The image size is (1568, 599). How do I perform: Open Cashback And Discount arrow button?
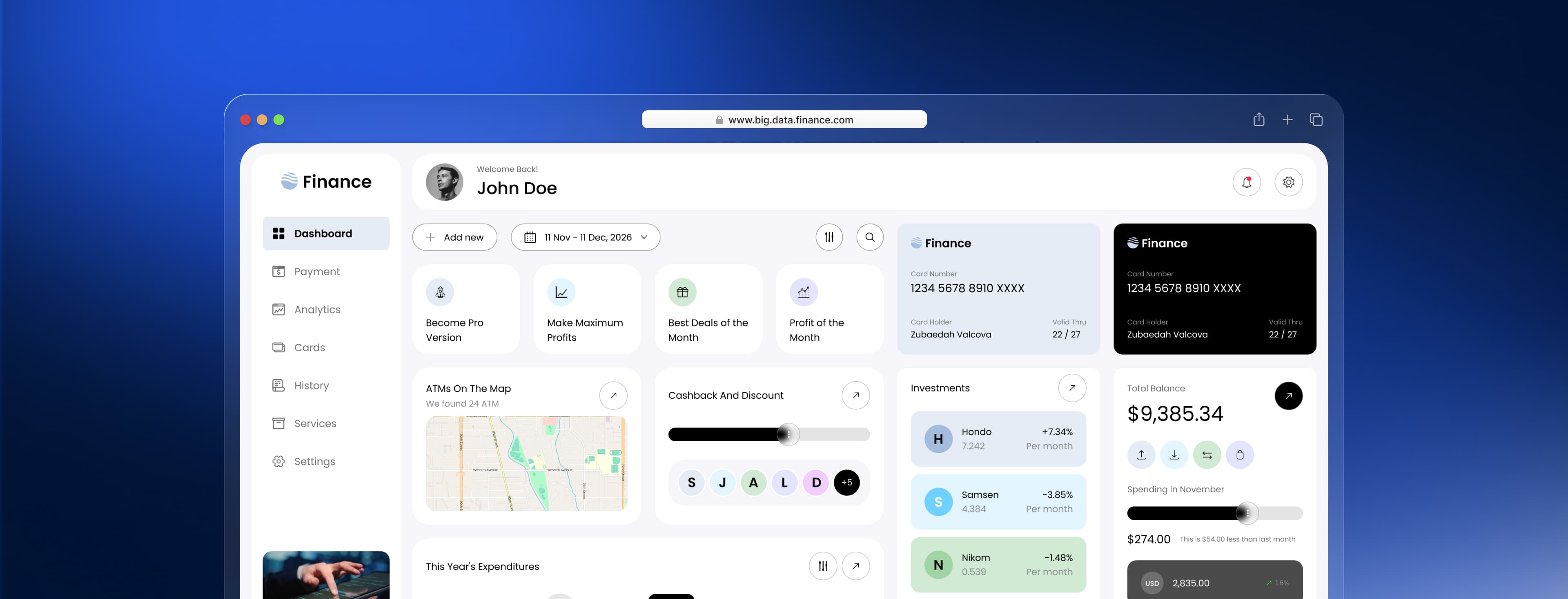pyautogui.click(x=856, y=396)
